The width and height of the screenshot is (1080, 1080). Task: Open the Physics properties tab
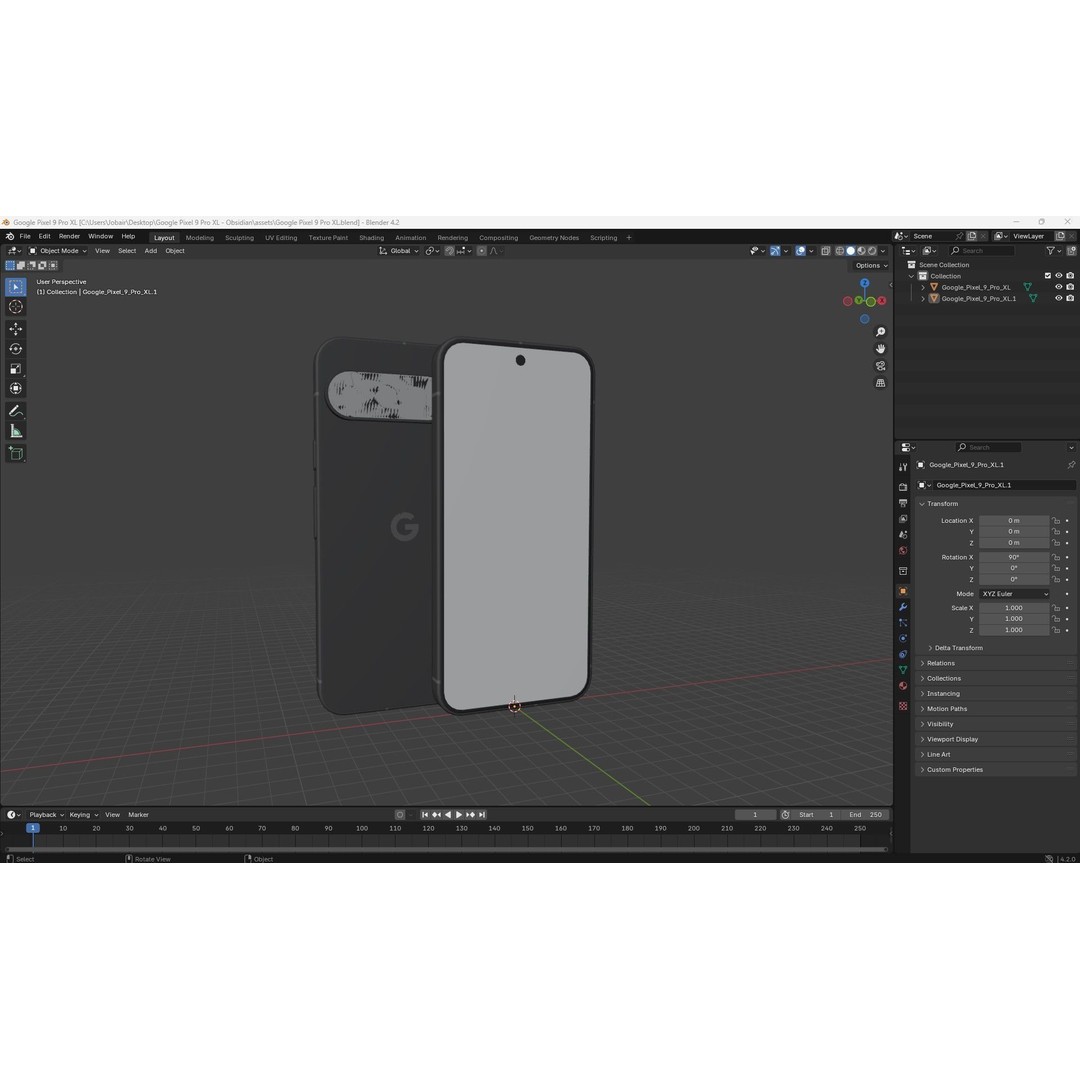tap(903, 638)
